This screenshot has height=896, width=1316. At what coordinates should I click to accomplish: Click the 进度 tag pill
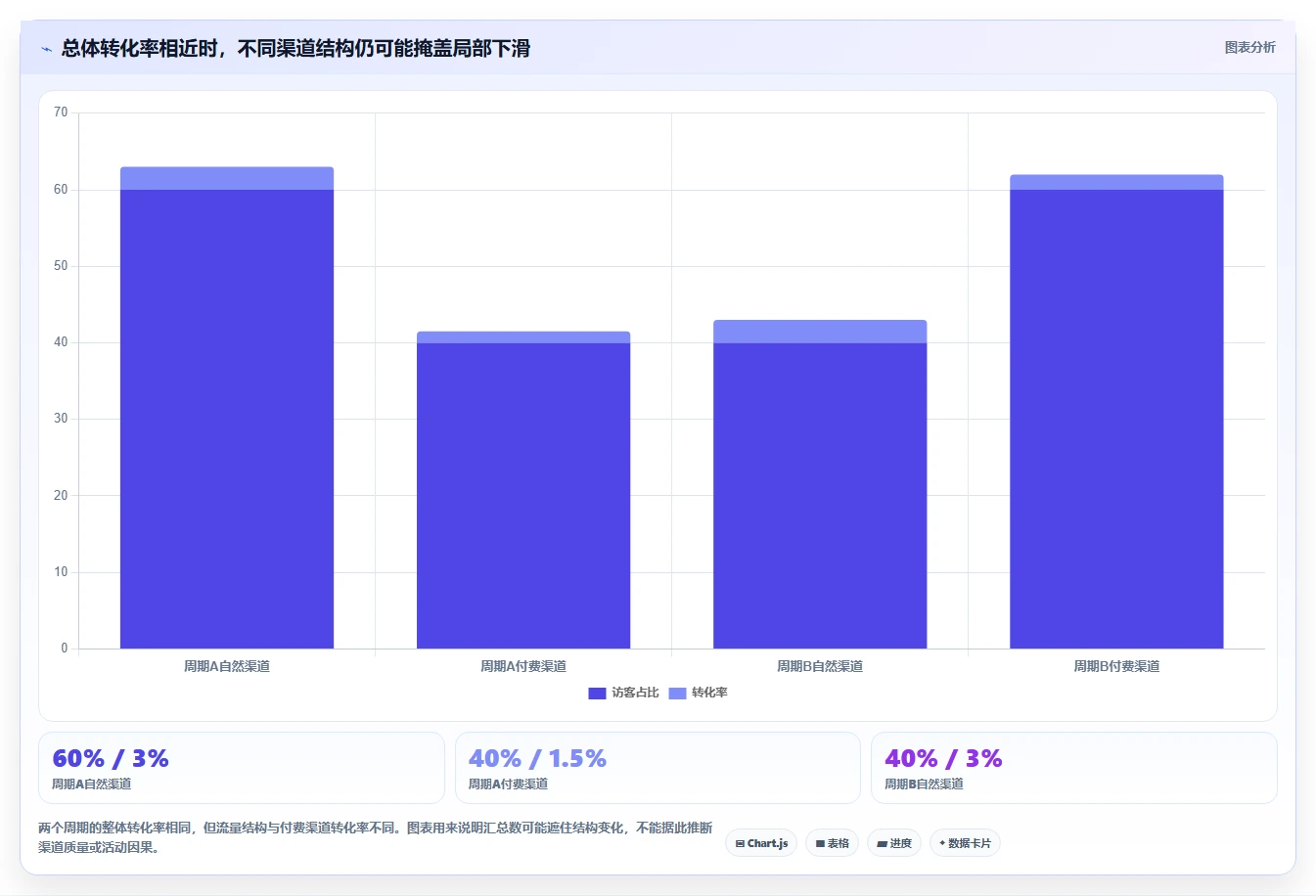tap(893, 843)
